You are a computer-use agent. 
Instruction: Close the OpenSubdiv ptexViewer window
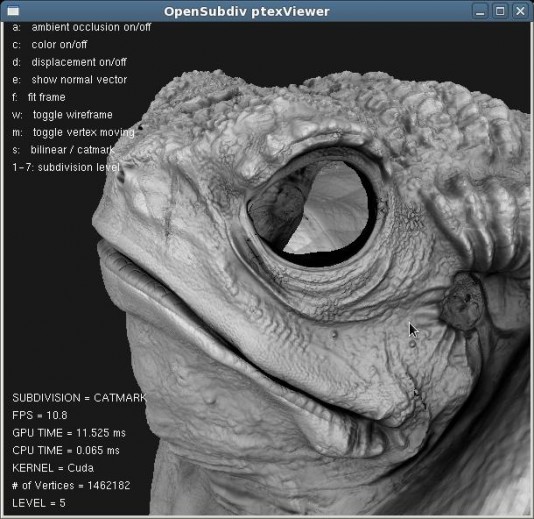(x=520, y=11)
